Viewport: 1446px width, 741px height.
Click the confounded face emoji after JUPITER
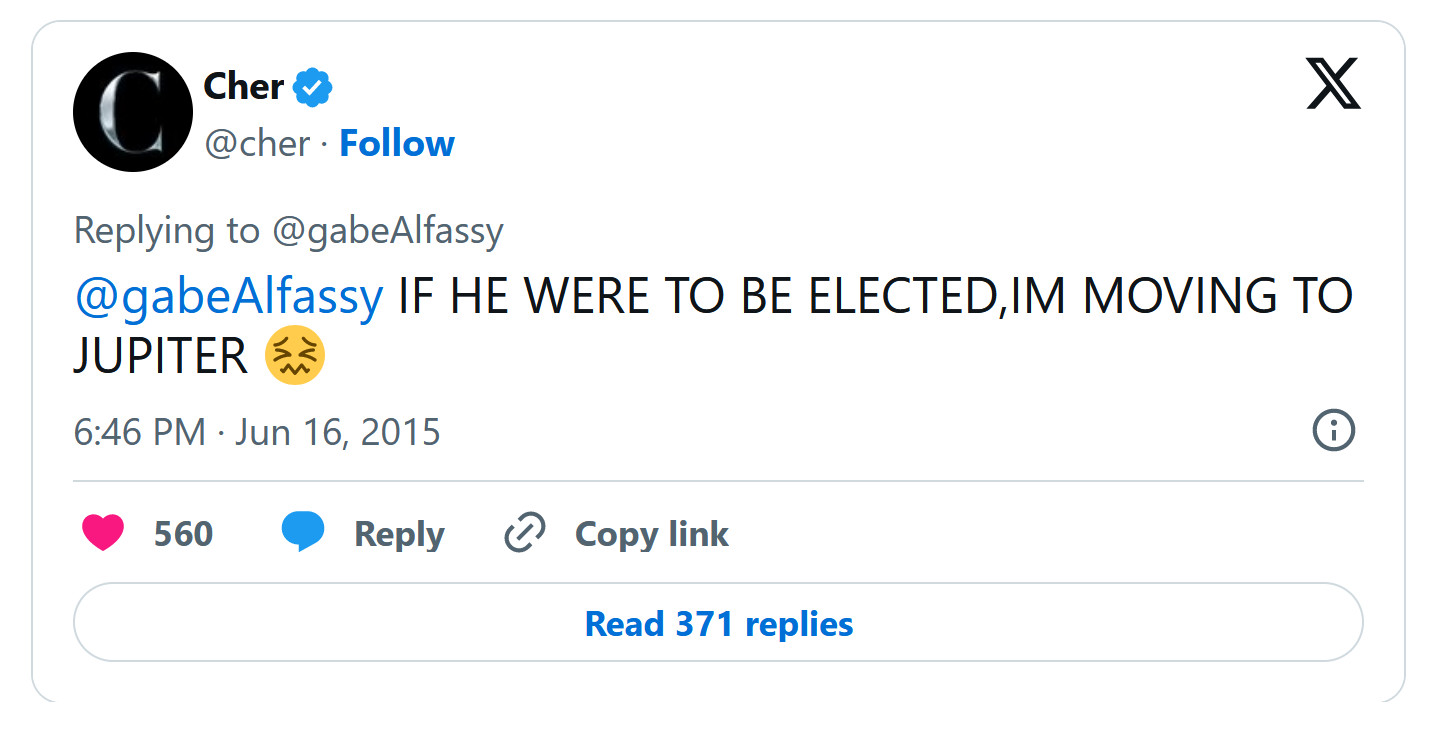[295, 358]
